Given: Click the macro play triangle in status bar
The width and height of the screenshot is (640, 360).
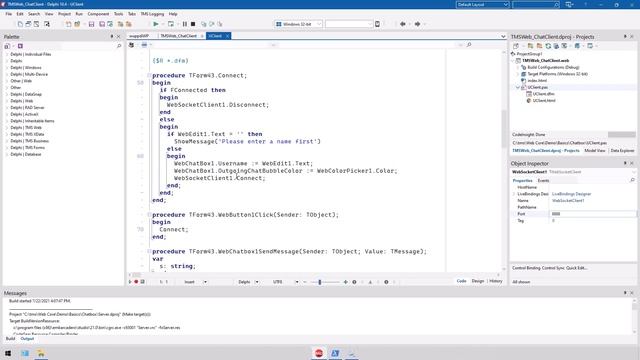Looking at the screenshot, I should [130, 282].
